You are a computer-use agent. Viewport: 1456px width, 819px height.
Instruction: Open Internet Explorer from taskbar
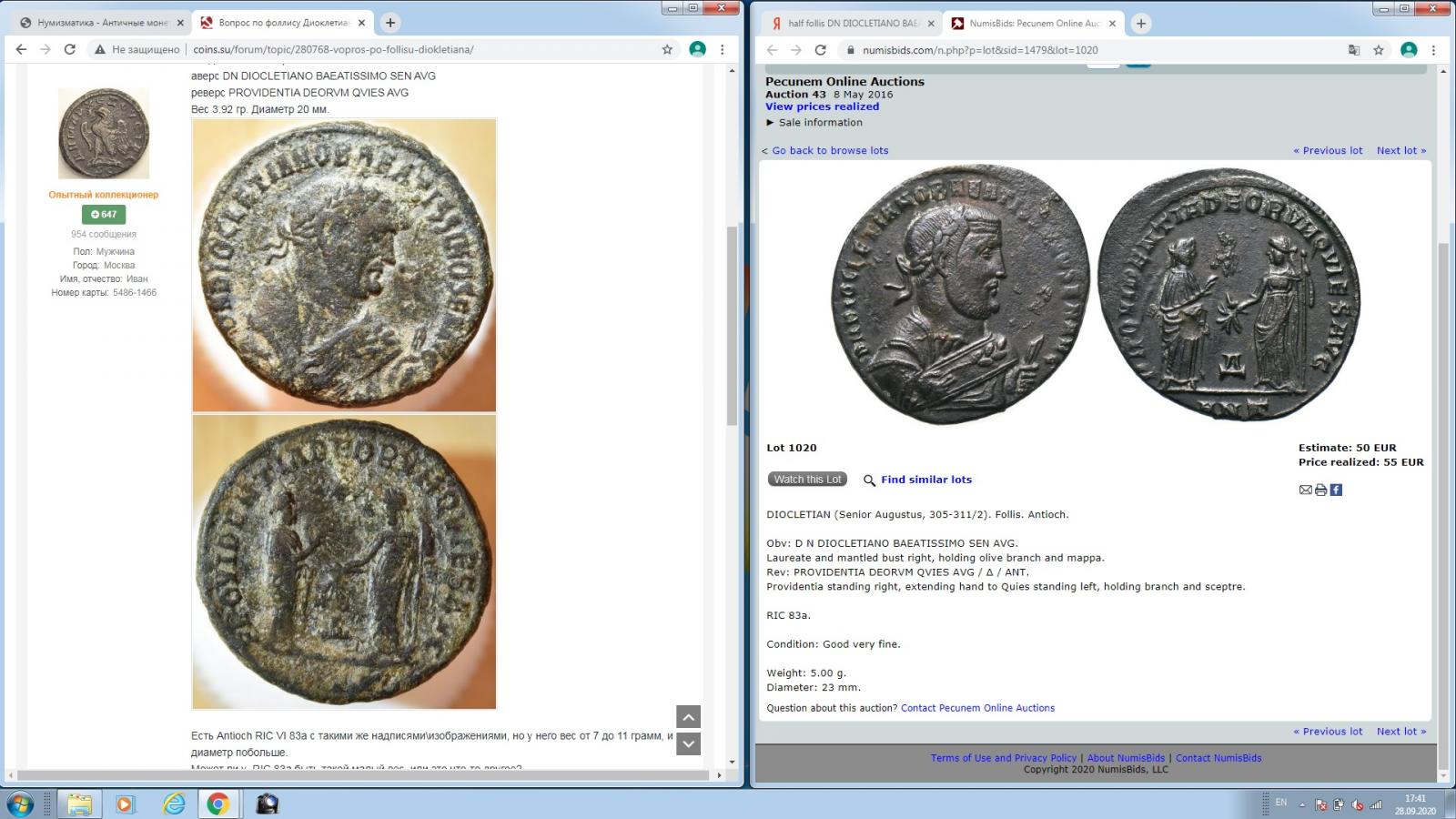tap(173, 804)
